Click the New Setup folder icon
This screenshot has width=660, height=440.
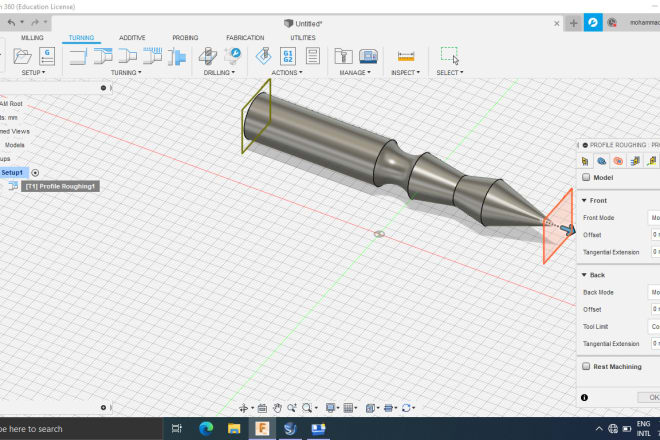pos(22,56)
